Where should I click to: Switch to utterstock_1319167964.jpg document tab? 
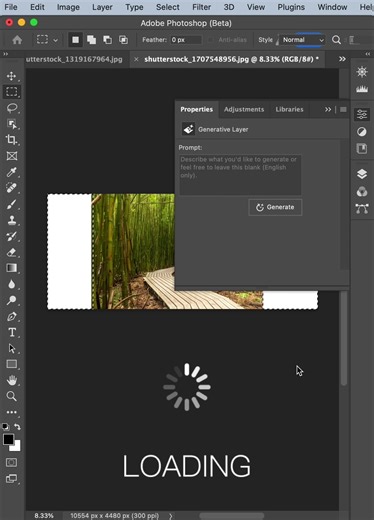(74, 59)
